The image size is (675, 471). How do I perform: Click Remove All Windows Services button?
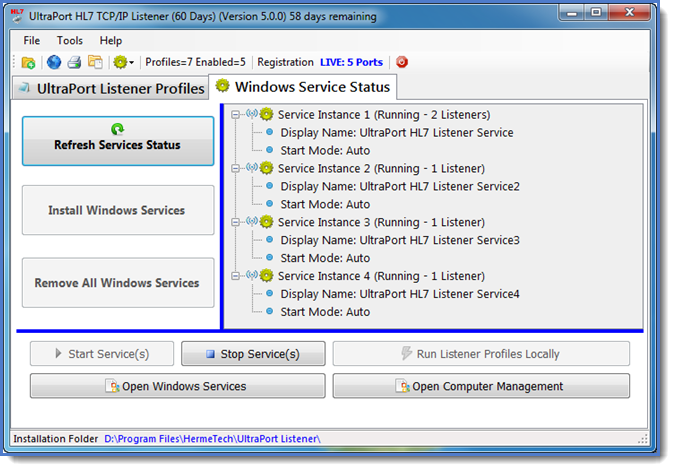pos(118,283)
